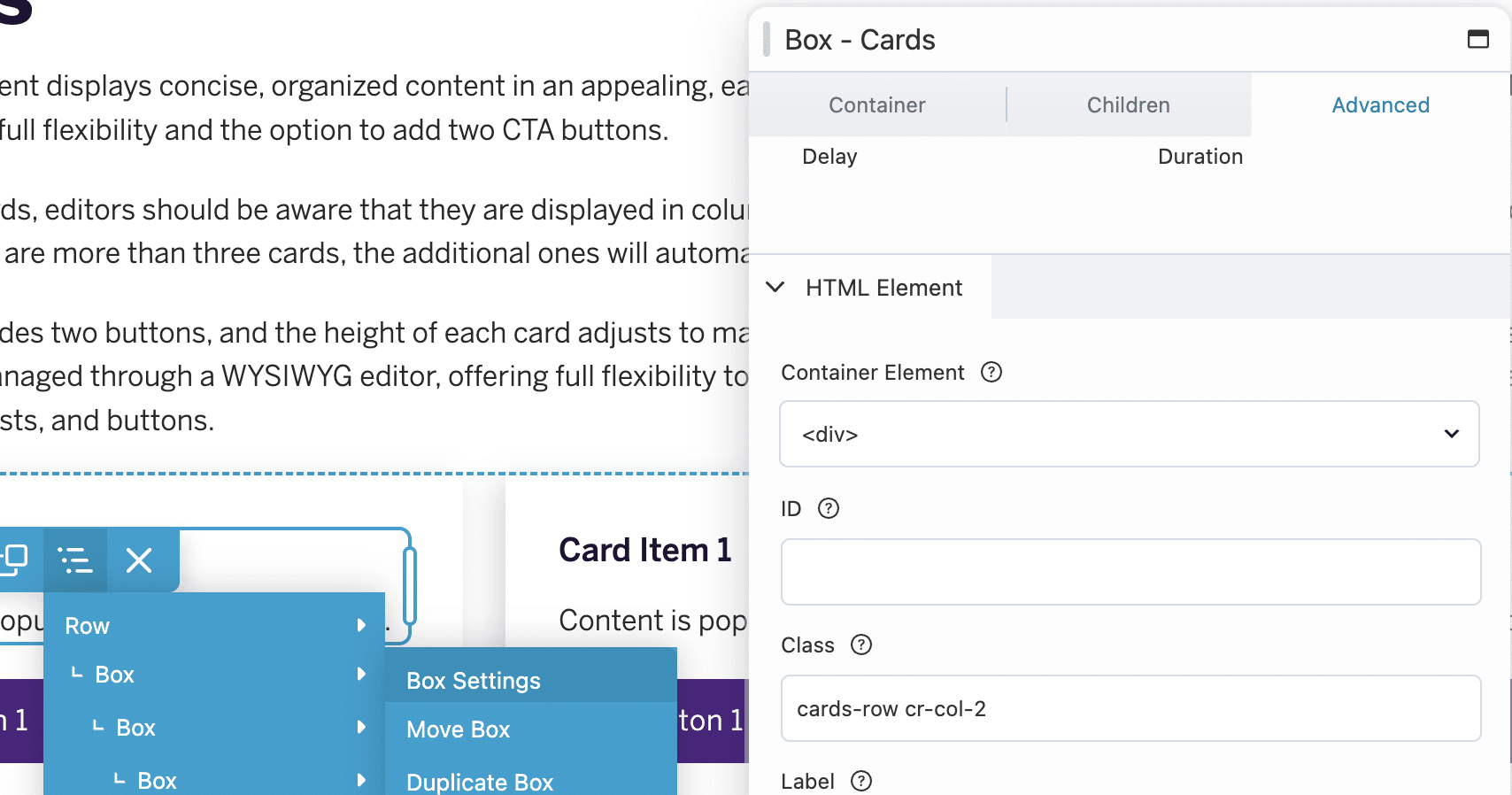Click the settings panel maximize icon
The height and width of the screenshot is (795, 1512).
click(1477, 39)
